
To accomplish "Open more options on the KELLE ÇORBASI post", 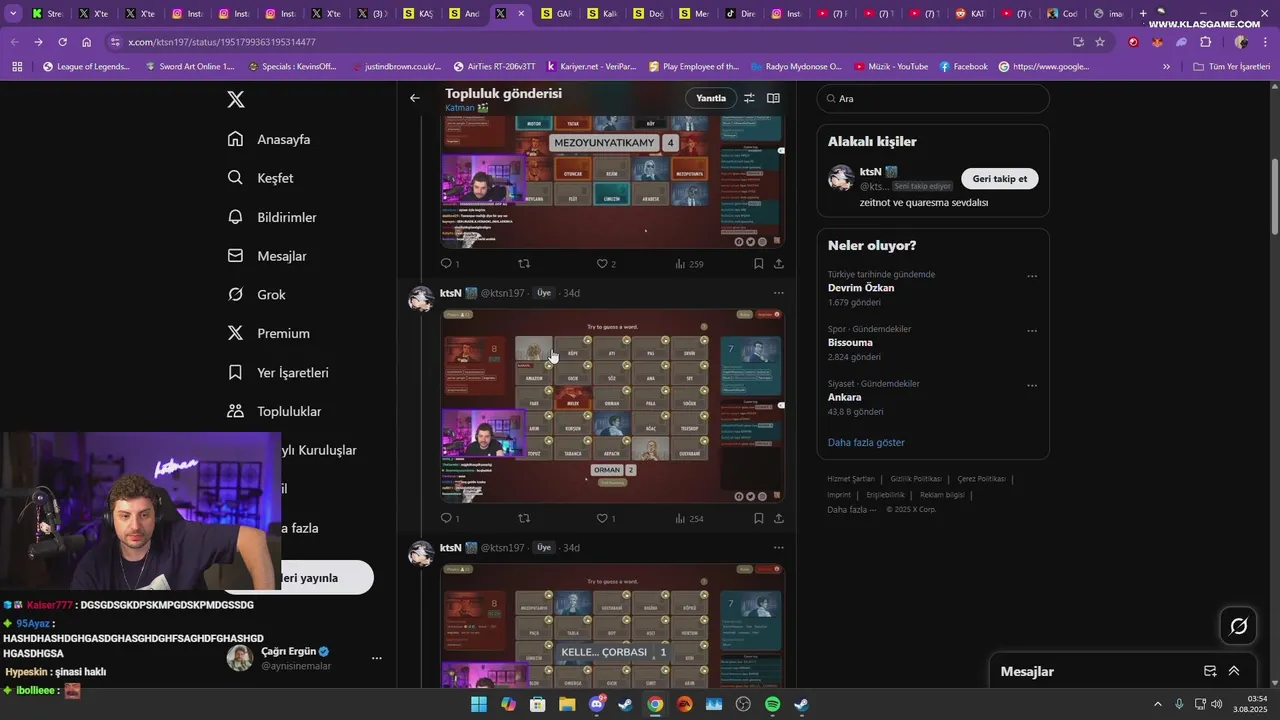I will tap(779, 548).
